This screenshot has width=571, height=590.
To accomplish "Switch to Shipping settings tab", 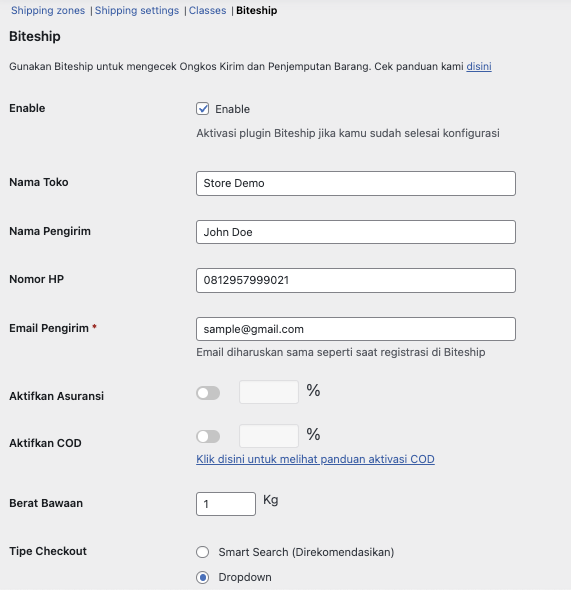I will (137, 11).
